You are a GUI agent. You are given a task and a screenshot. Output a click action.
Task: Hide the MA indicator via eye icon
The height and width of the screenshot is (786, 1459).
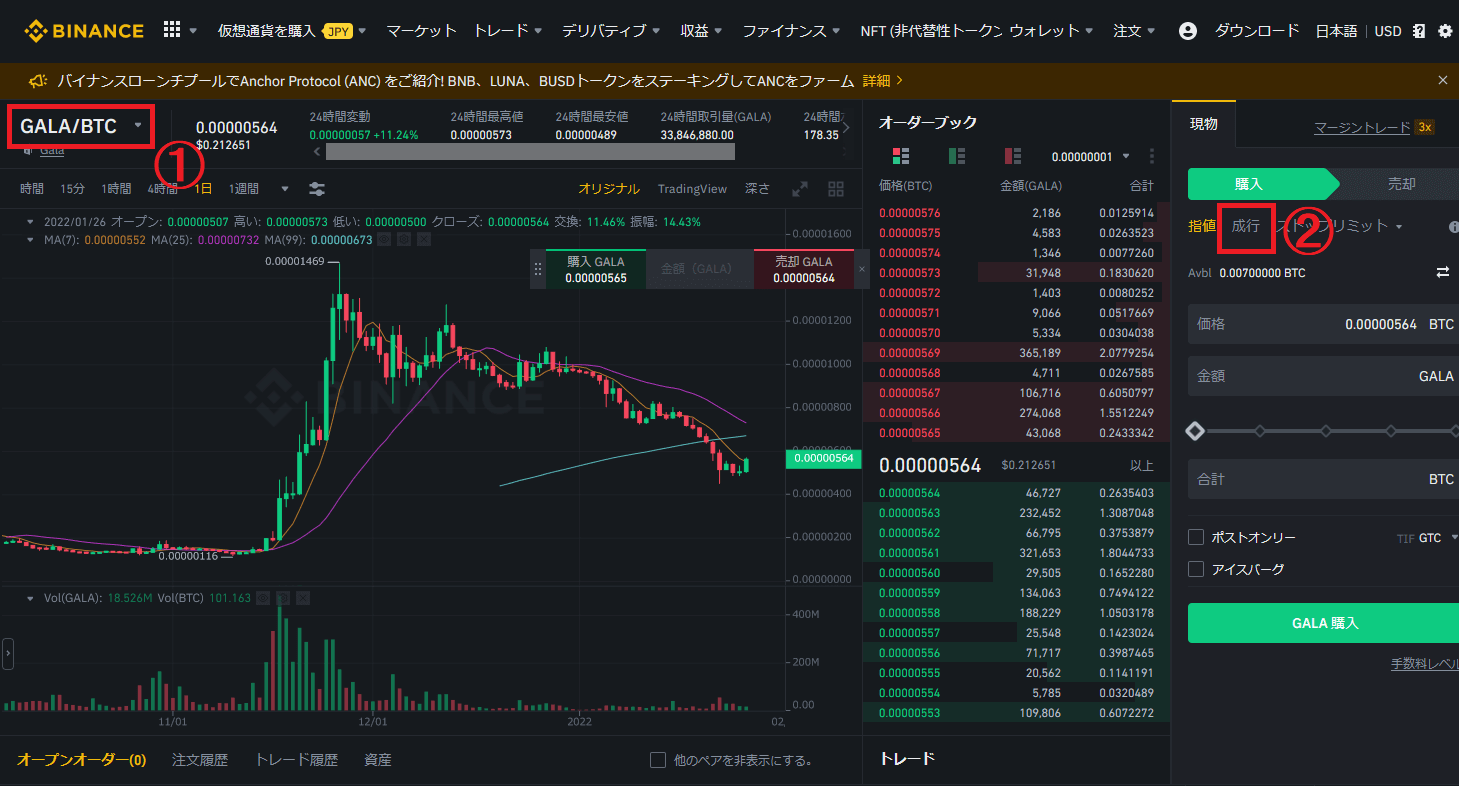[385, 240]
